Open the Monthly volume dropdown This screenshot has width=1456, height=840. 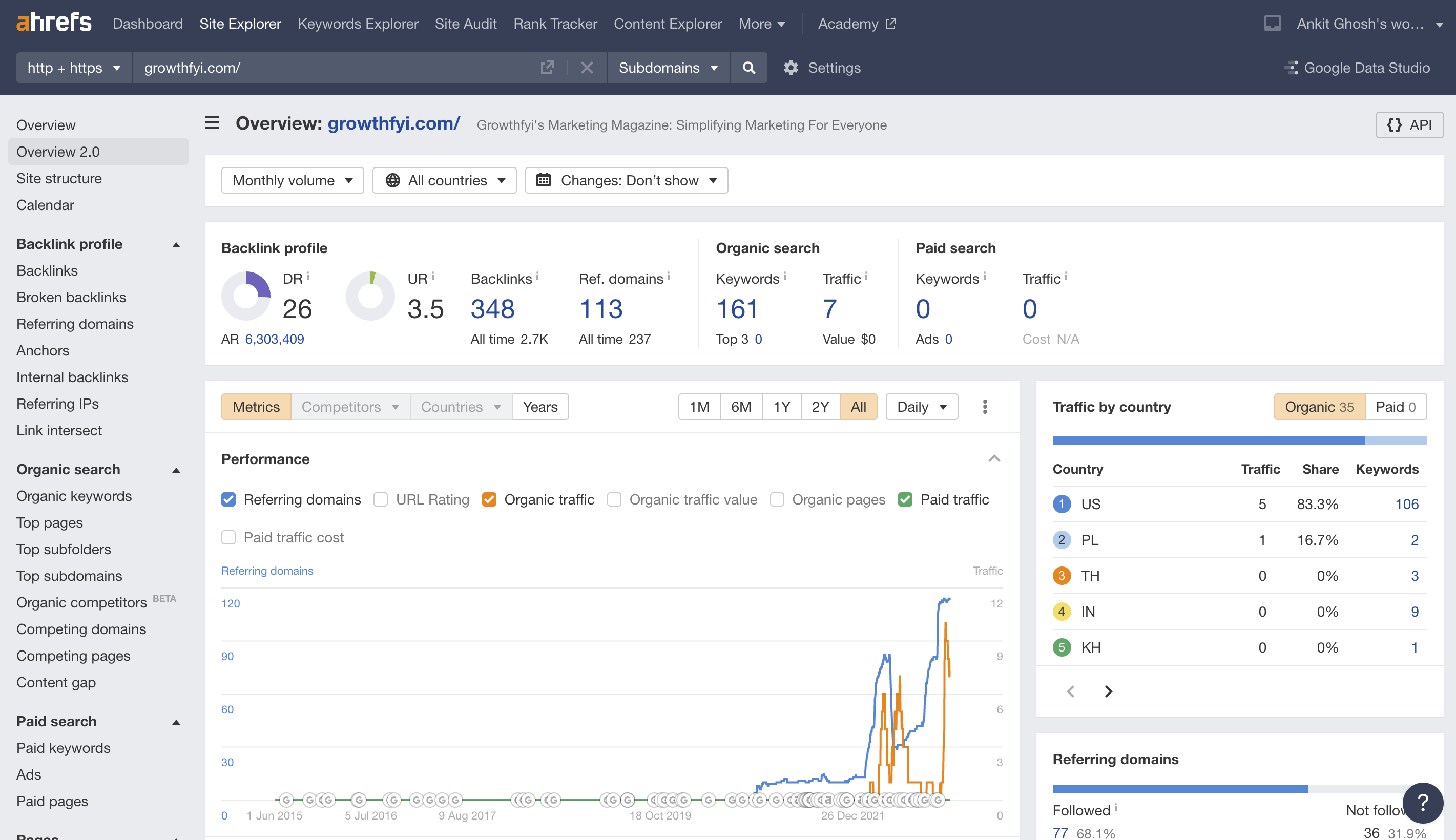pos(292,180)
